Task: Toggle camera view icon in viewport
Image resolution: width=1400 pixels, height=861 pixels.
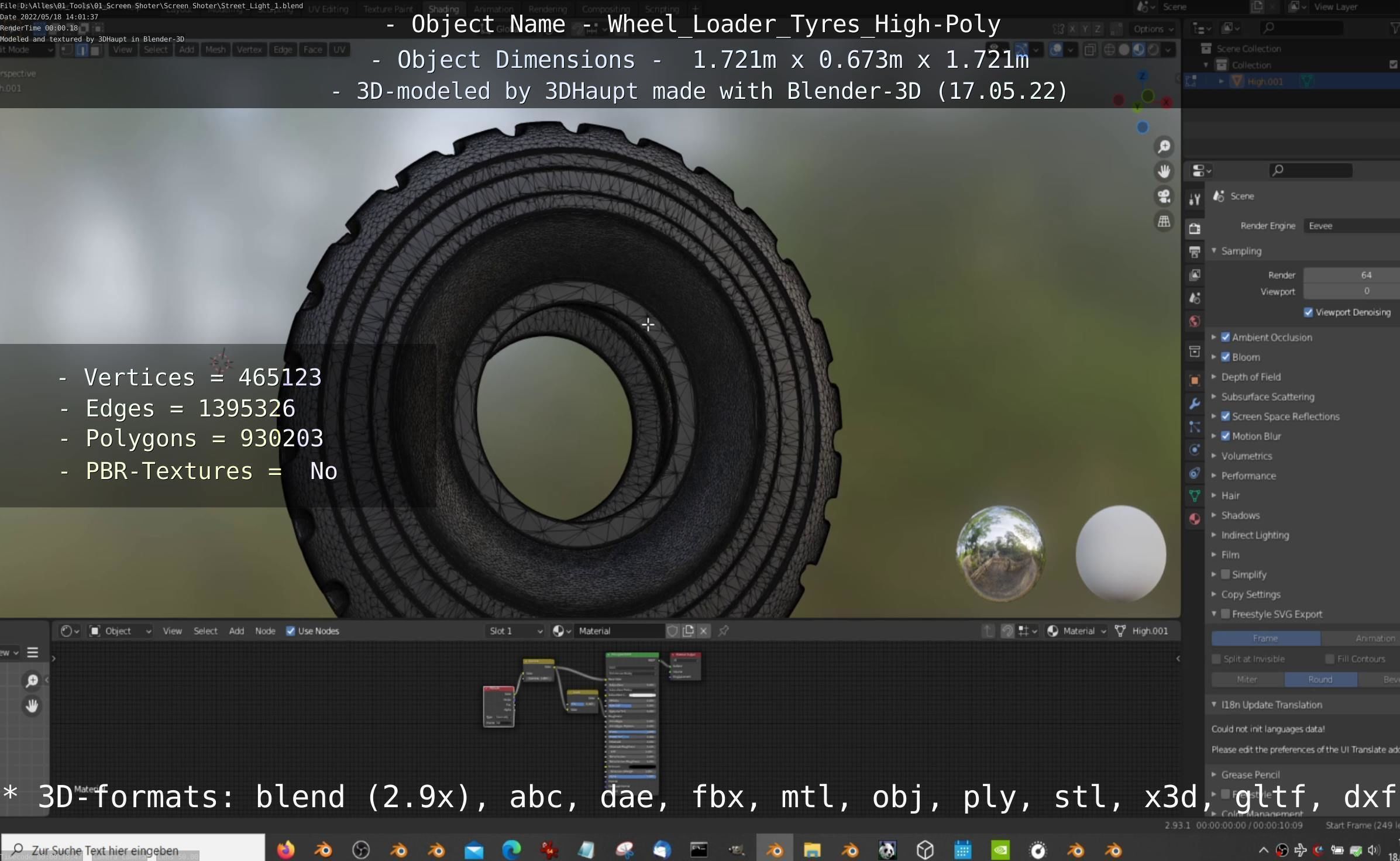Action: (x=1164, y=197)
